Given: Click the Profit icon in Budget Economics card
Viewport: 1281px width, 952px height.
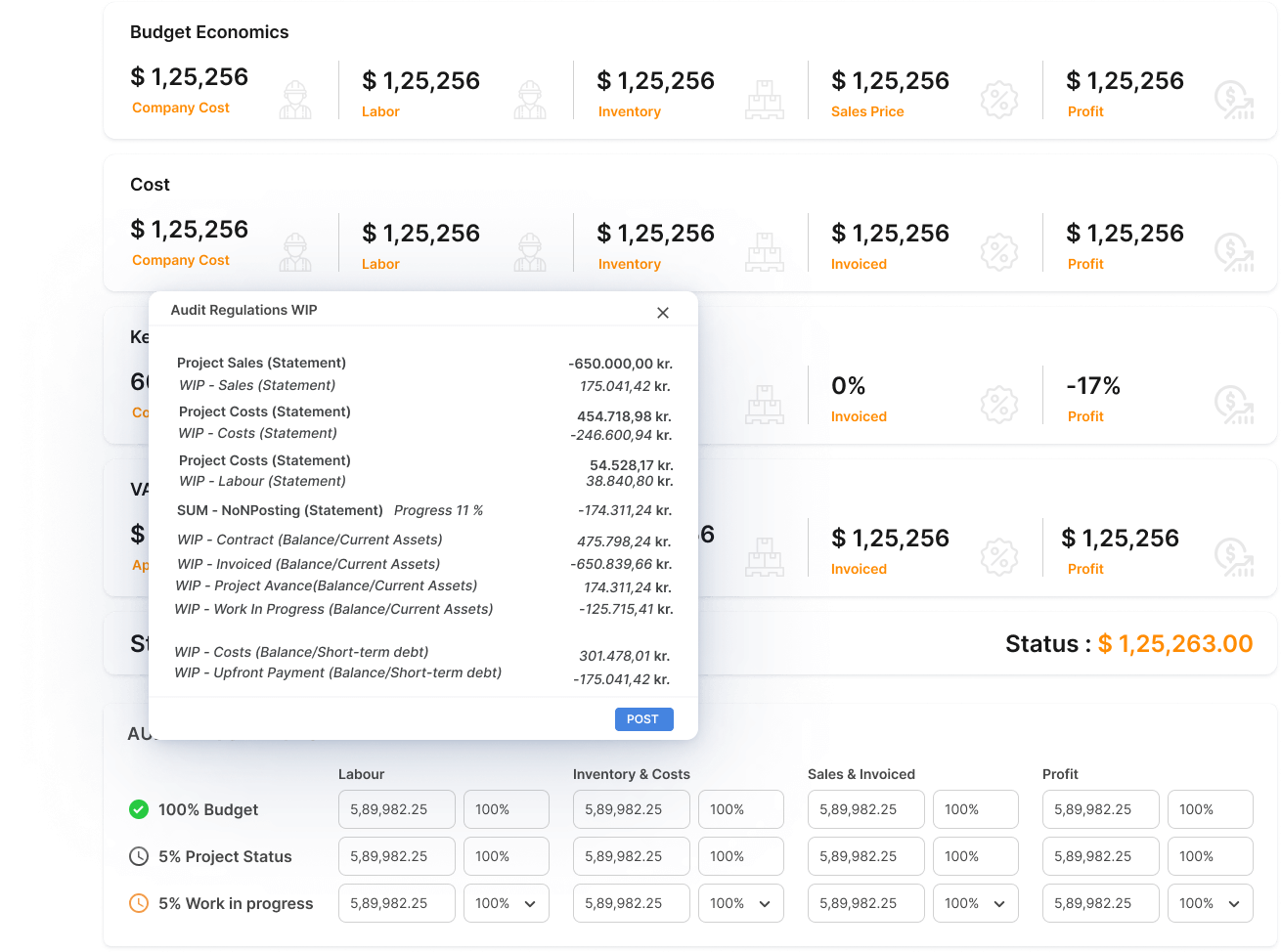Looking at the screenshot, I should point(1234,100).
